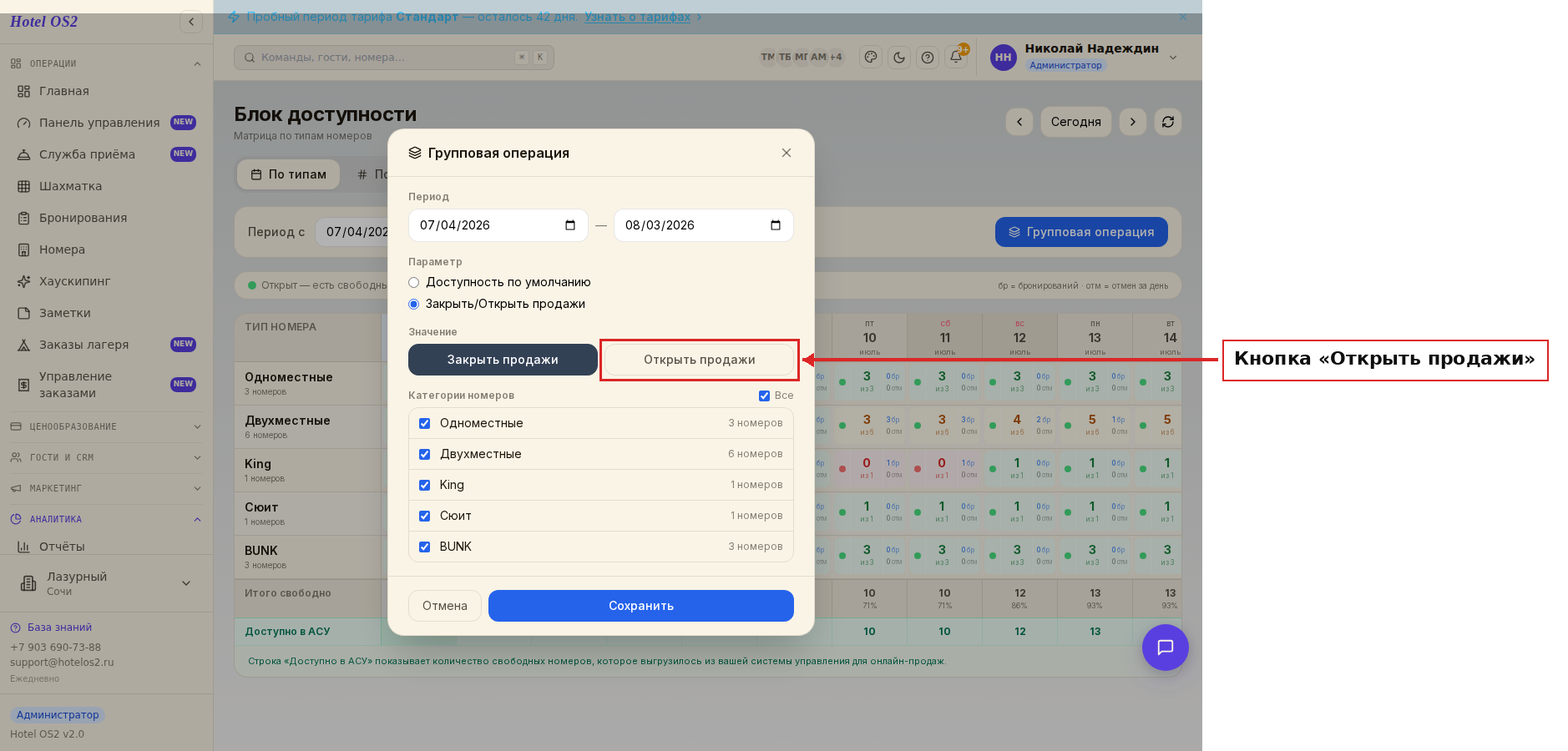Image resolution: width=1568 pixels, height=751 pixels.
Task: Toggle the Все categories checkbox
Action: [764, 396]
